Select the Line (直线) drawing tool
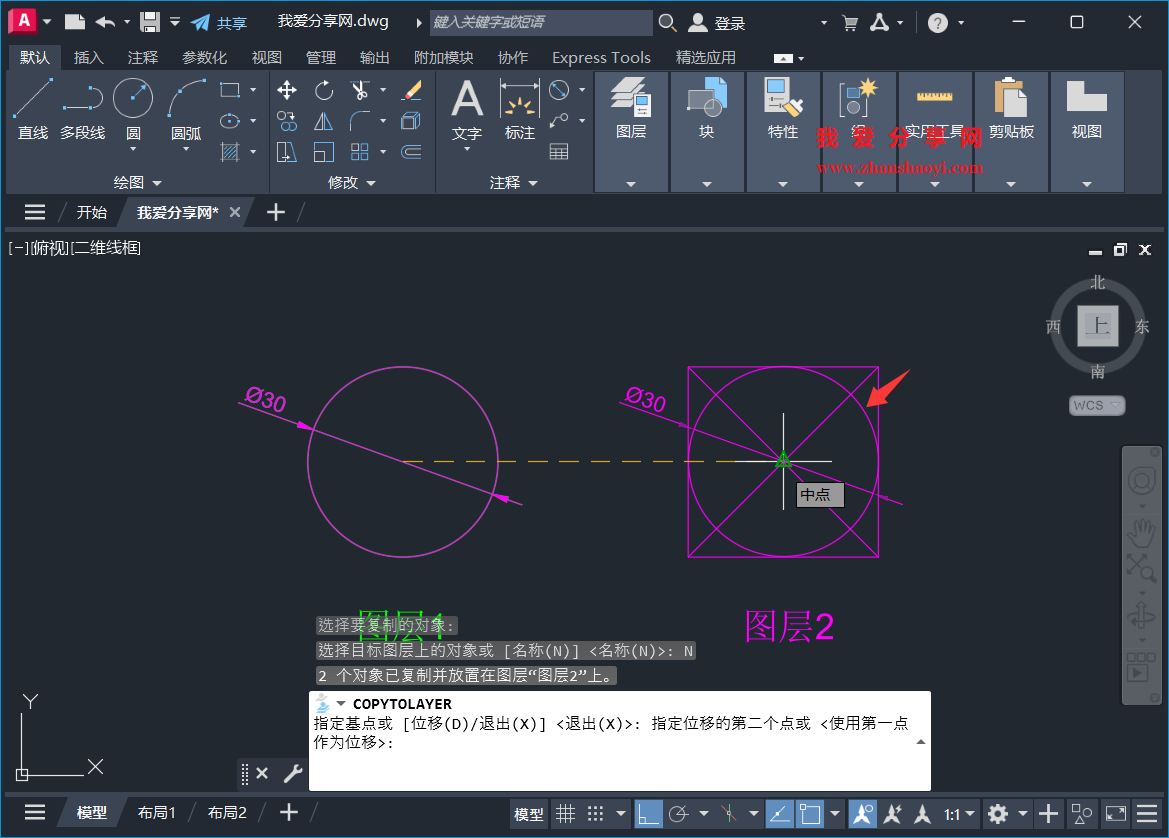The width and height of the screenshot is (1169, 838). (x=33, y=109)
